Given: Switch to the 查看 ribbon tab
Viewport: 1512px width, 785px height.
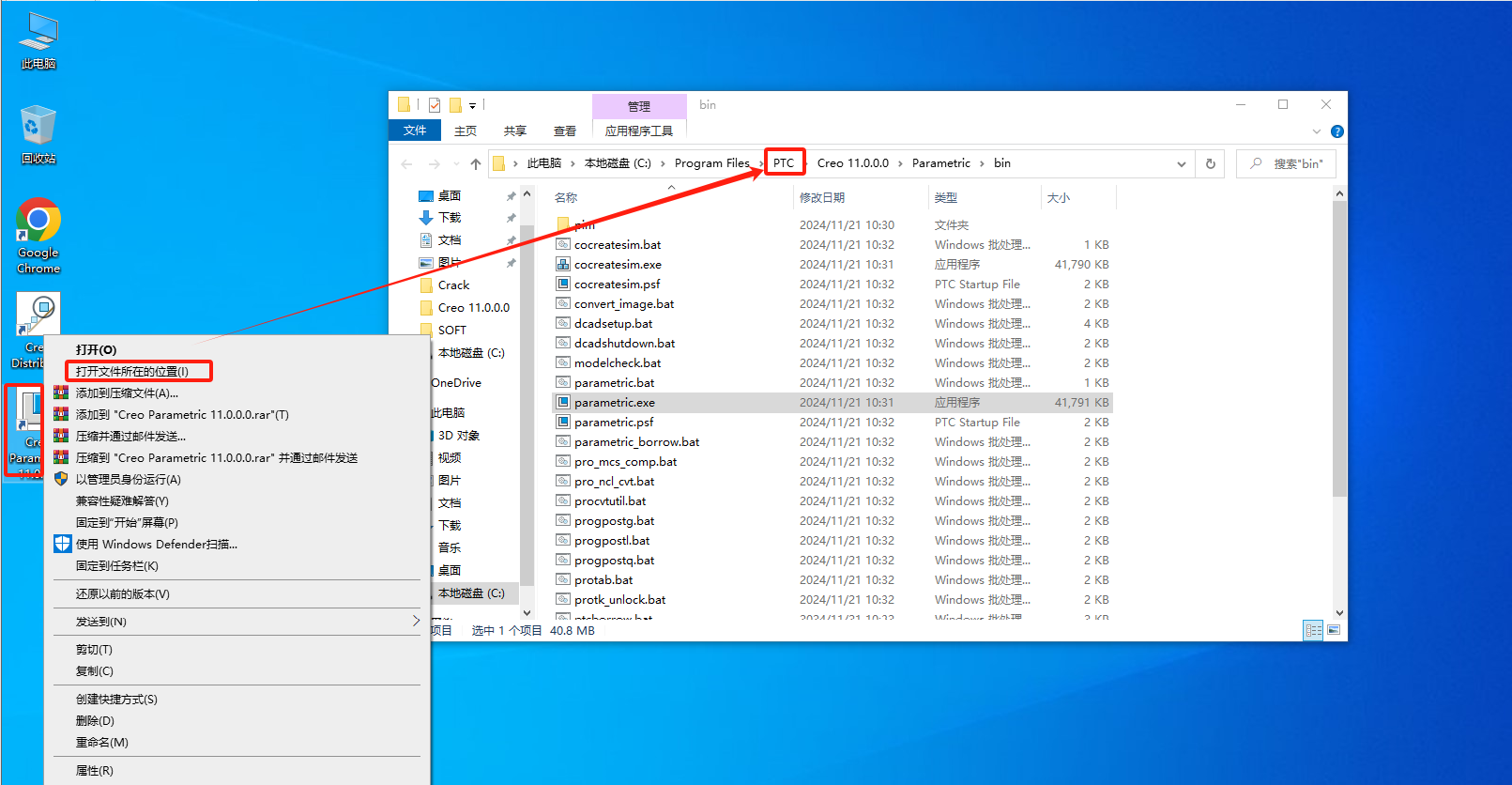Looking at the screenshot, I should 565,131.
